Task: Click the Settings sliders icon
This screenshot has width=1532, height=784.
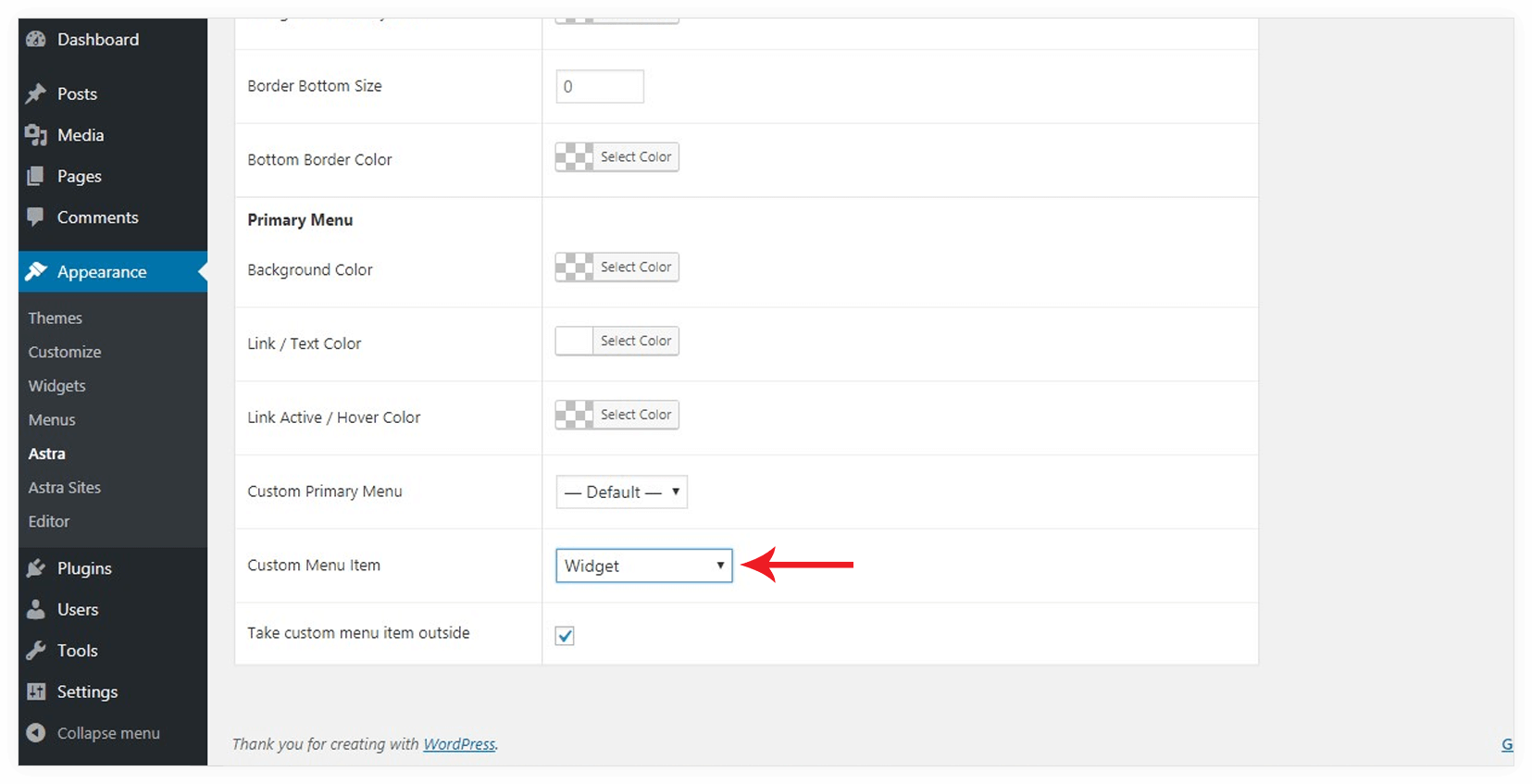Action: (36, 691)
